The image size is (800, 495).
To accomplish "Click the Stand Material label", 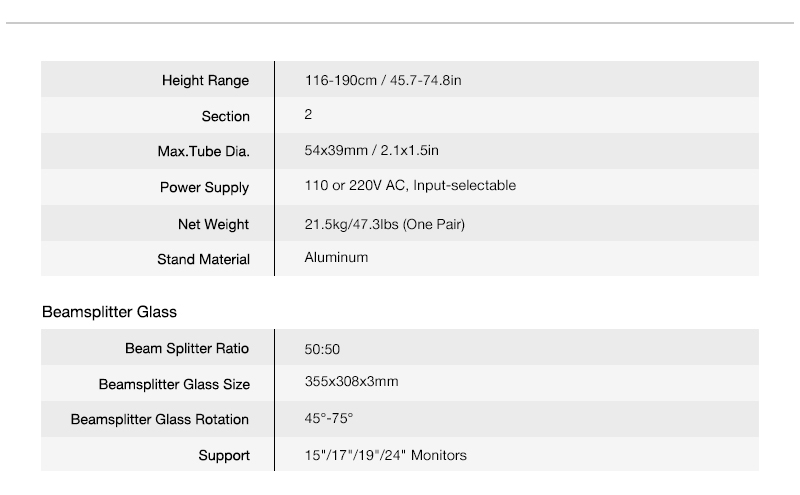I will click(x=203, y=259).
